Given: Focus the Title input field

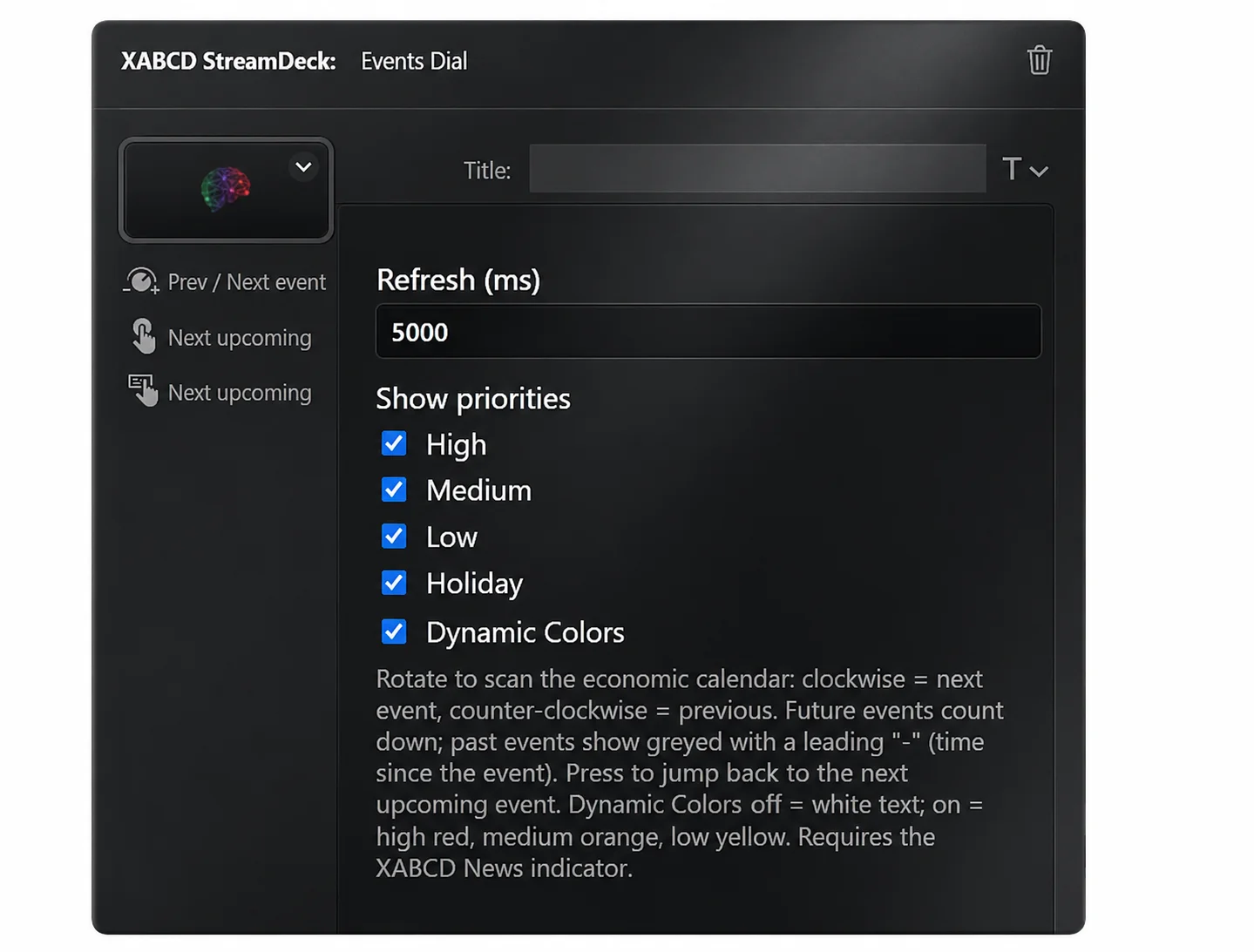Looking at the screenshot, I should point(757,169).
